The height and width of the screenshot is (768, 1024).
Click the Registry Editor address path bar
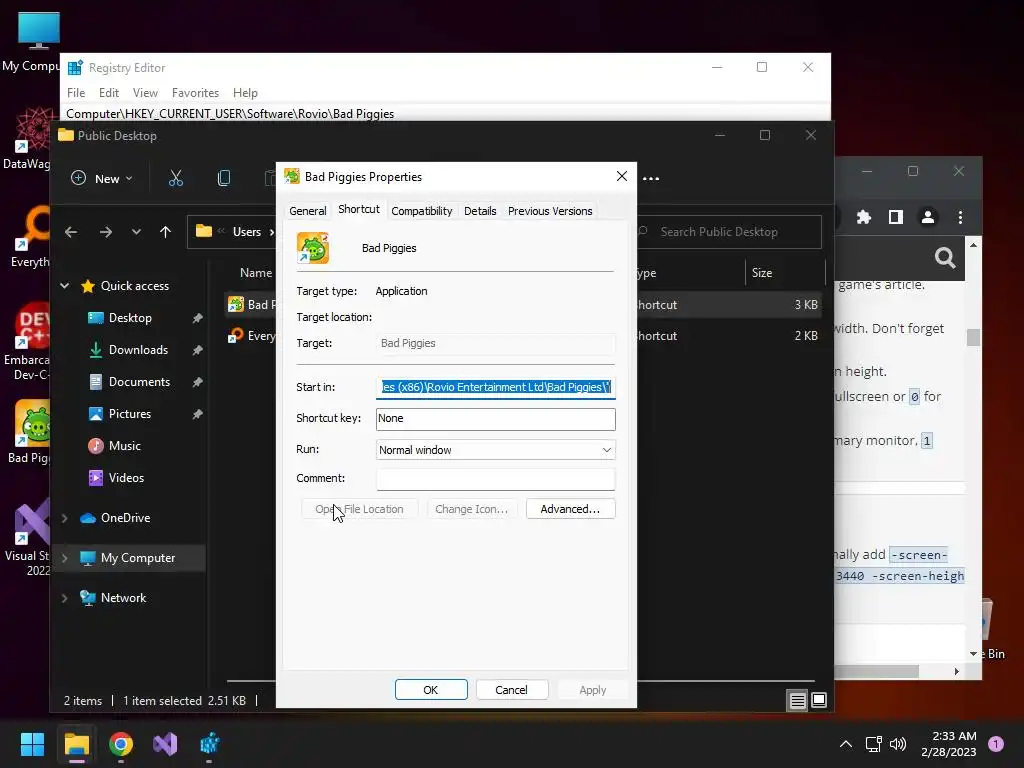tap(445, 114)
